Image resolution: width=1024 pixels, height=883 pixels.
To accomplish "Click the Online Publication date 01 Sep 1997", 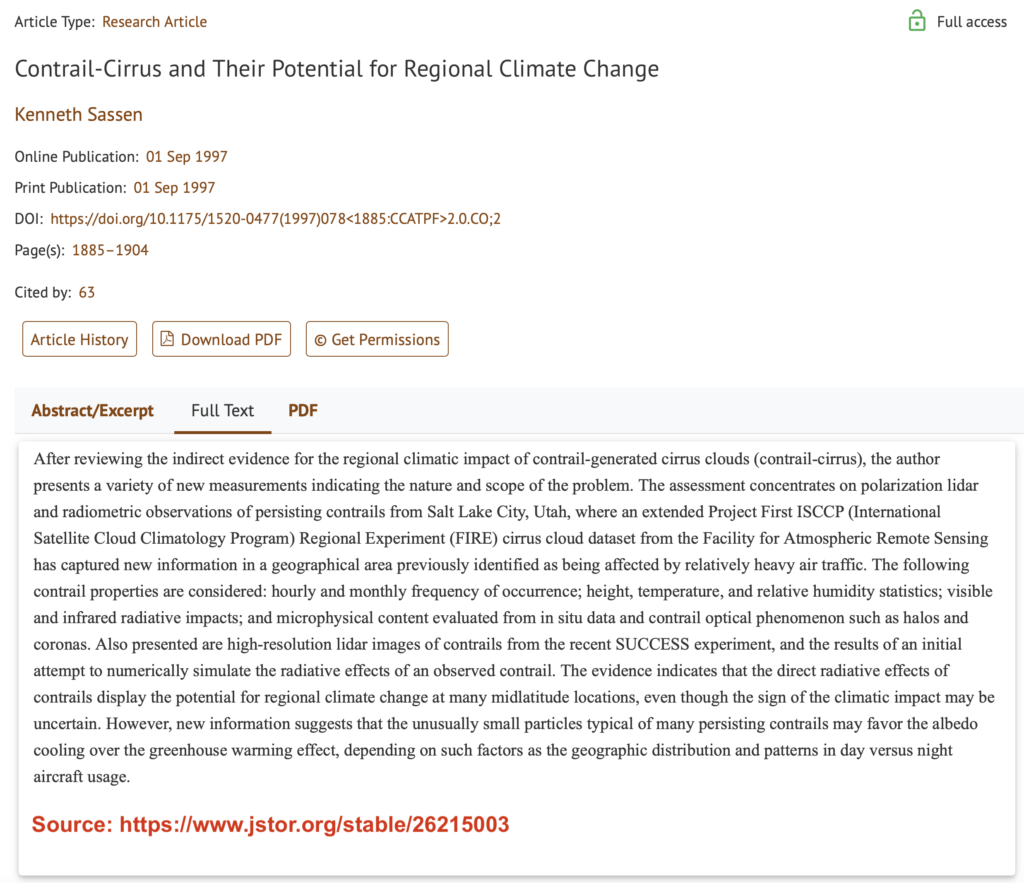I will [186, 156].
